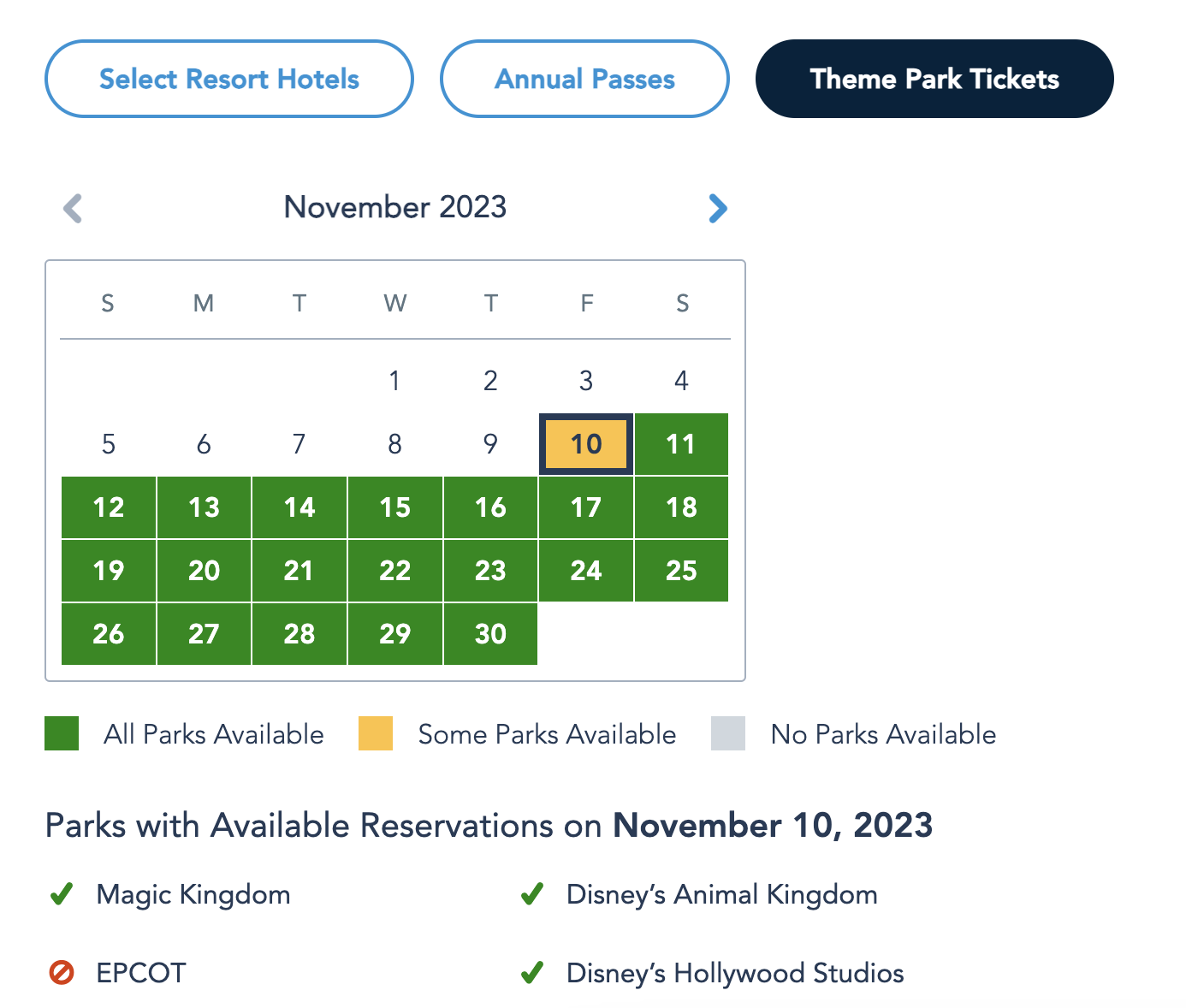Click the EPCOT unavailable icon
This screenshot has height=1008, width=1186.
coord(62,973)
